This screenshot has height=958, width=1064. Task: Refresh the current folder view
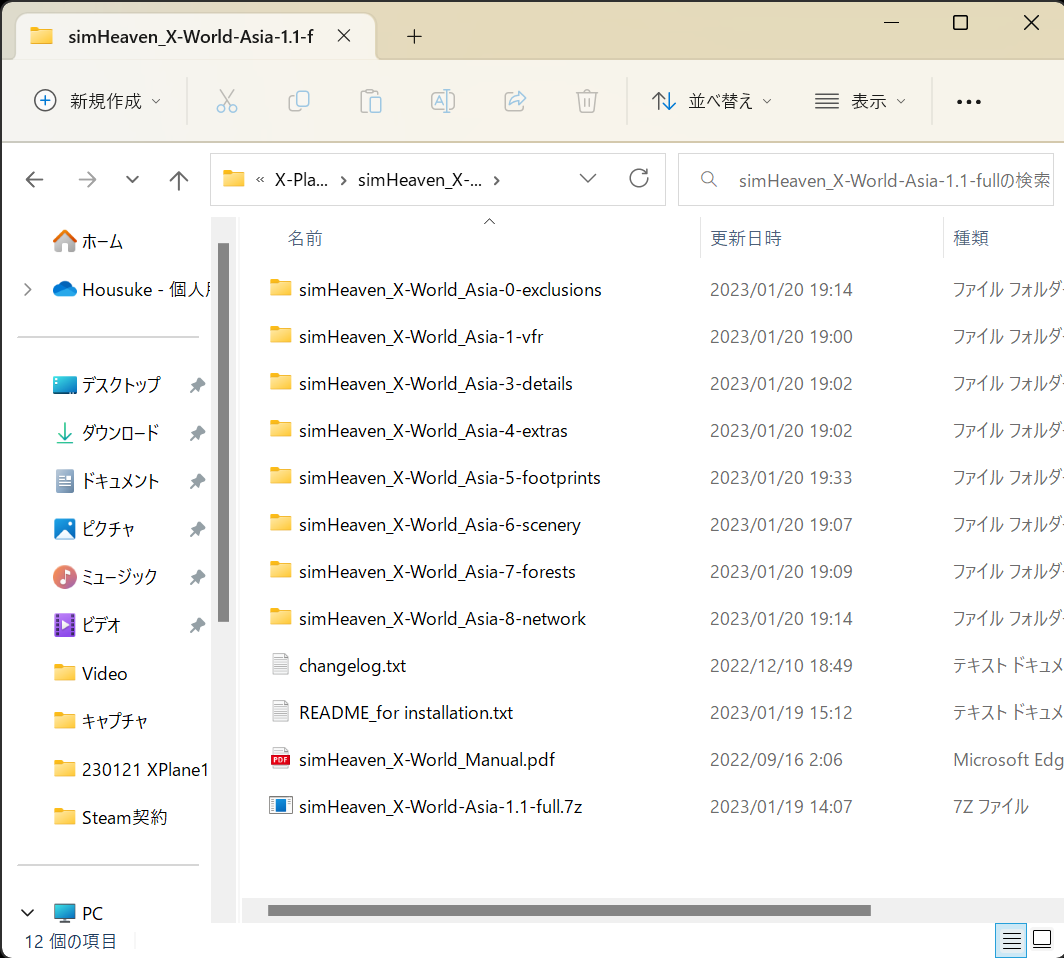(639, 179)
